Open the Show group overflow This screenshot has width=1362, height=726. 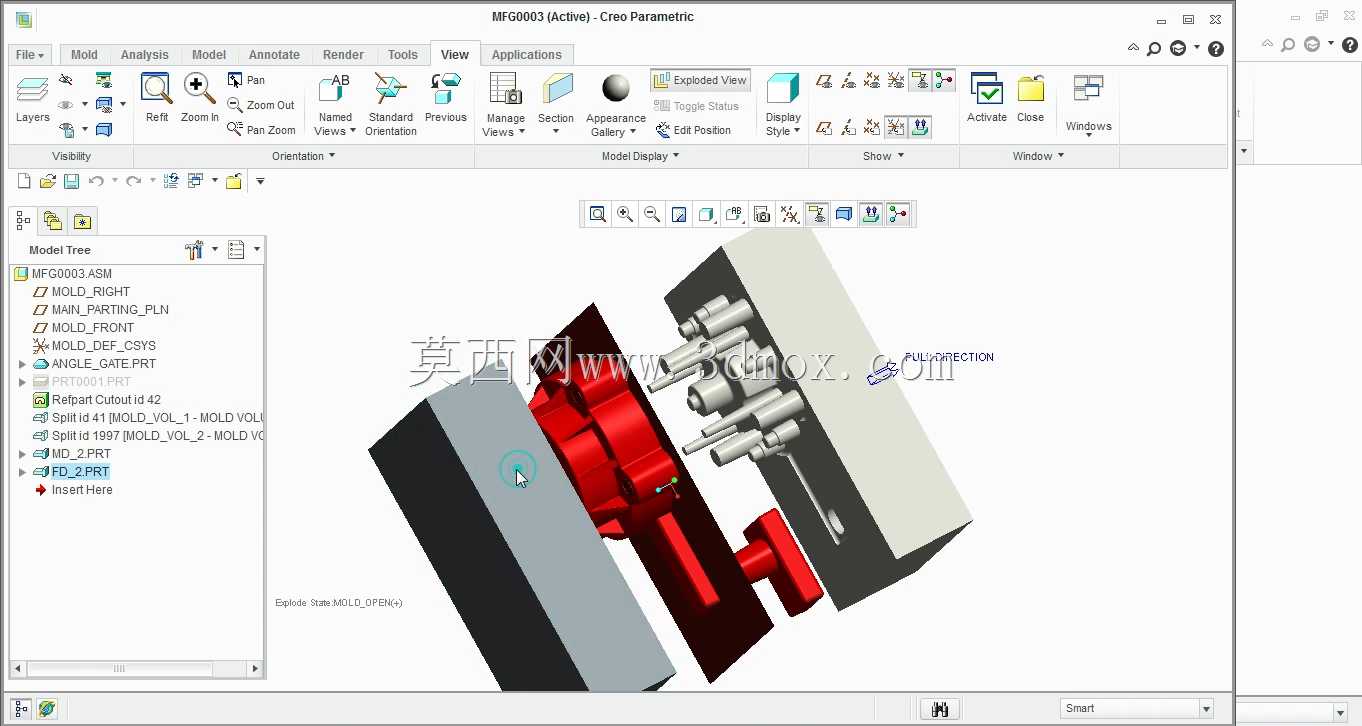(883, 156)
